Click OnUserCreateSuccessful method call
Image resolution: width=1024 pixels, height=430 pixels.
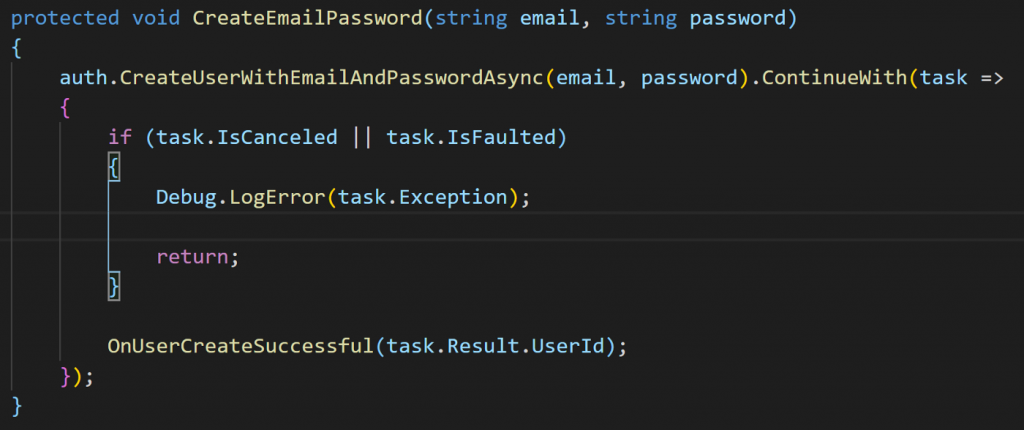point(240,346)
